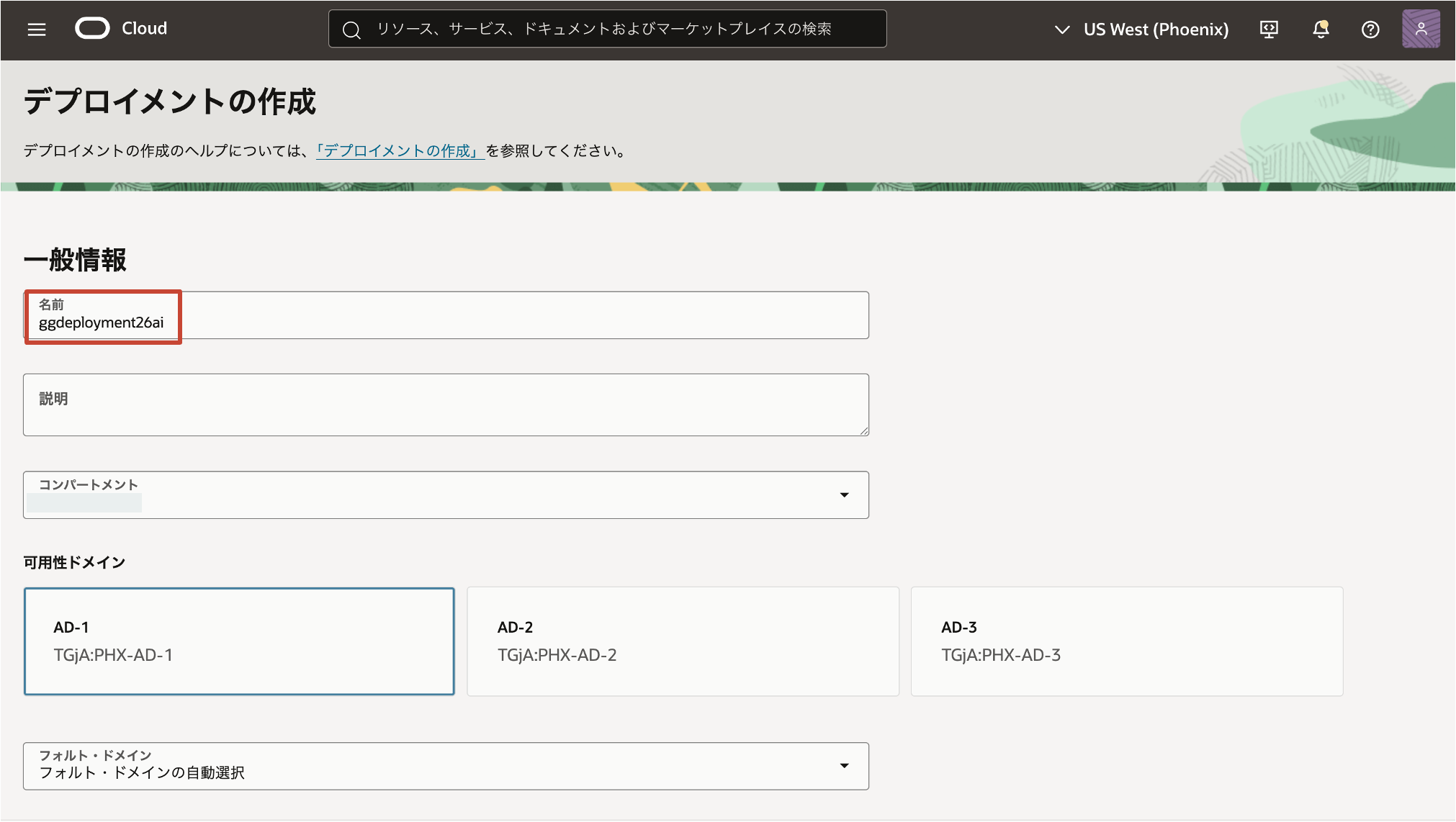Click the Cloud home text
This screenshot has width=1456, height=822.
pos(144,29)
